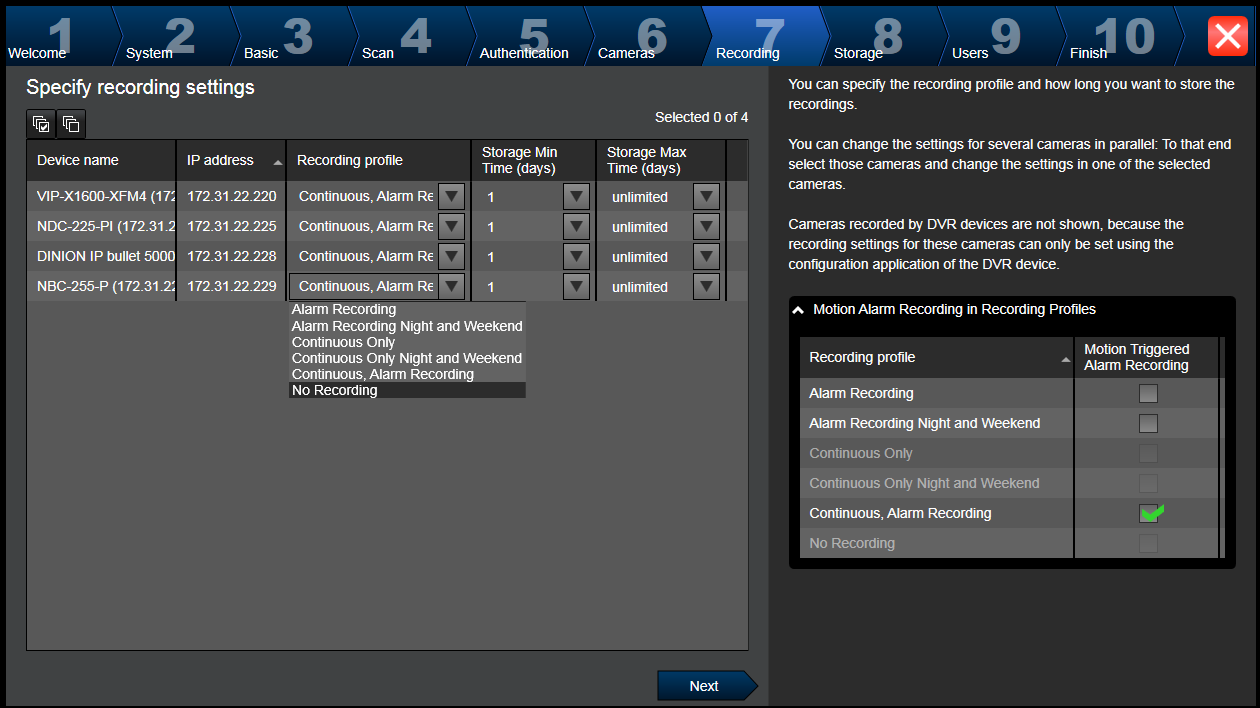
Task: Open Recording profile dropdown for VIP-X1600-XFM4
Action: click(x=452, y=196)
